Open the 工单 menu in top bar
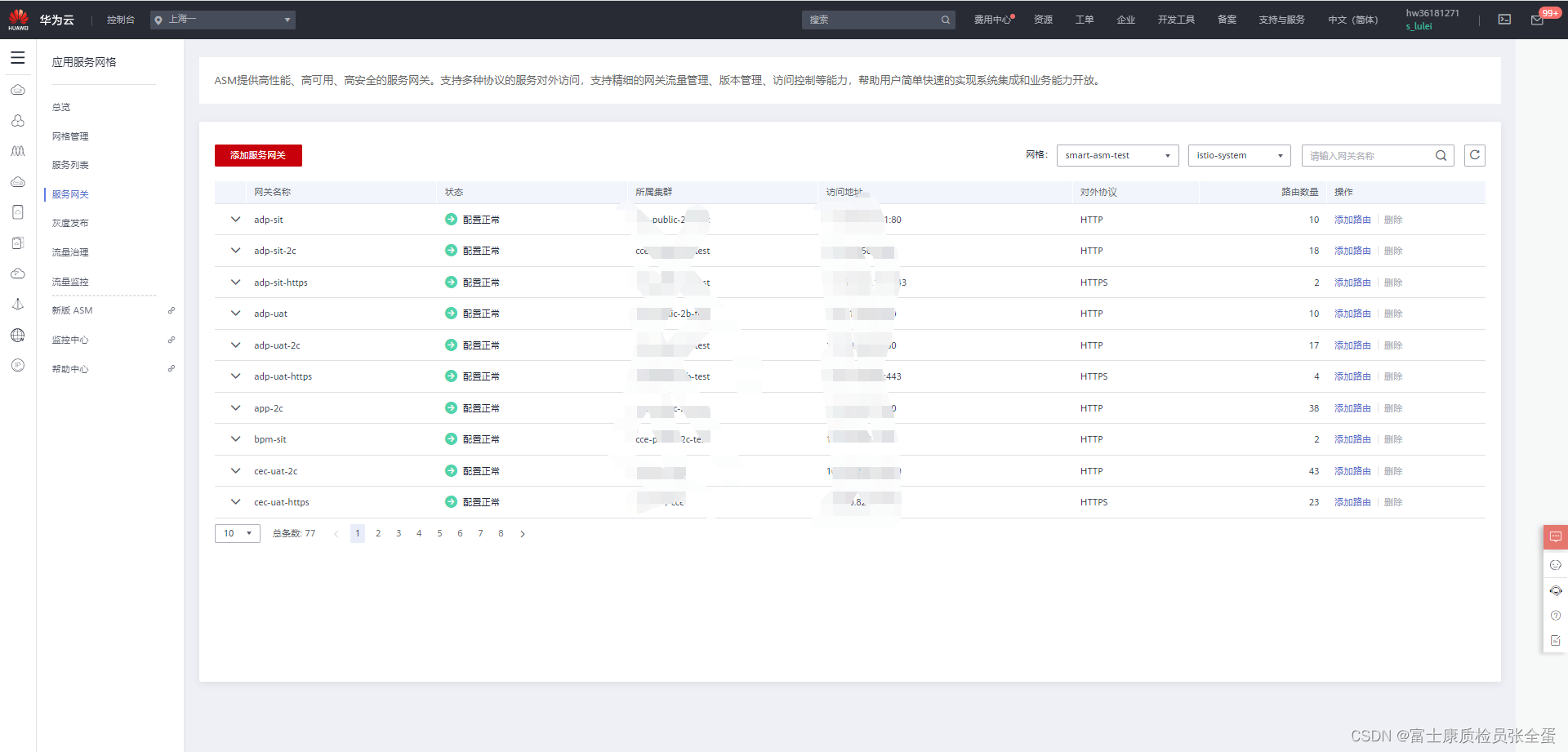This screenshot has height=752, width=1568. coord(1085,19)
